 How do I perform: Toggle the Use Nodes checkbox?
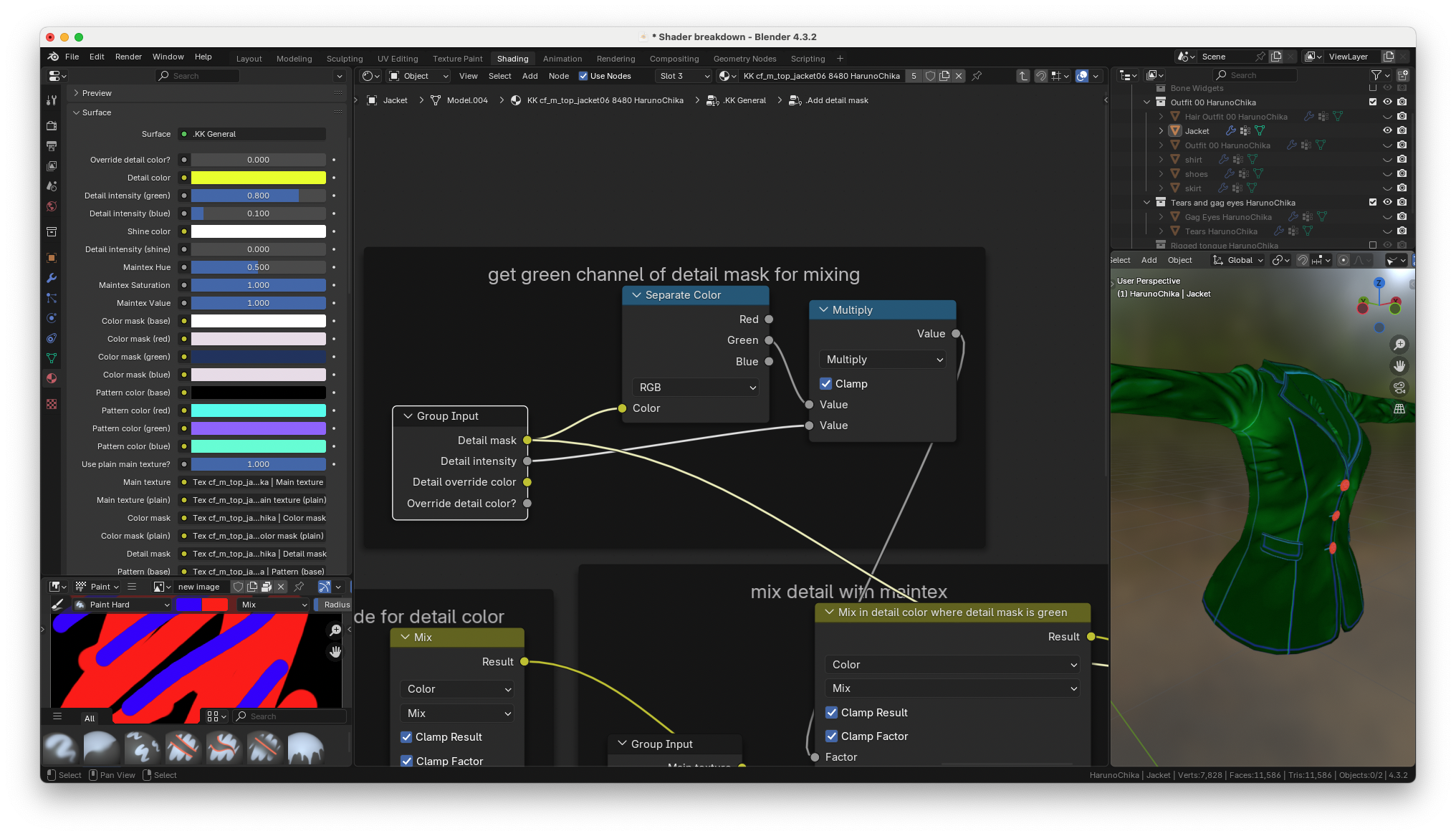[x=583, y=76]
